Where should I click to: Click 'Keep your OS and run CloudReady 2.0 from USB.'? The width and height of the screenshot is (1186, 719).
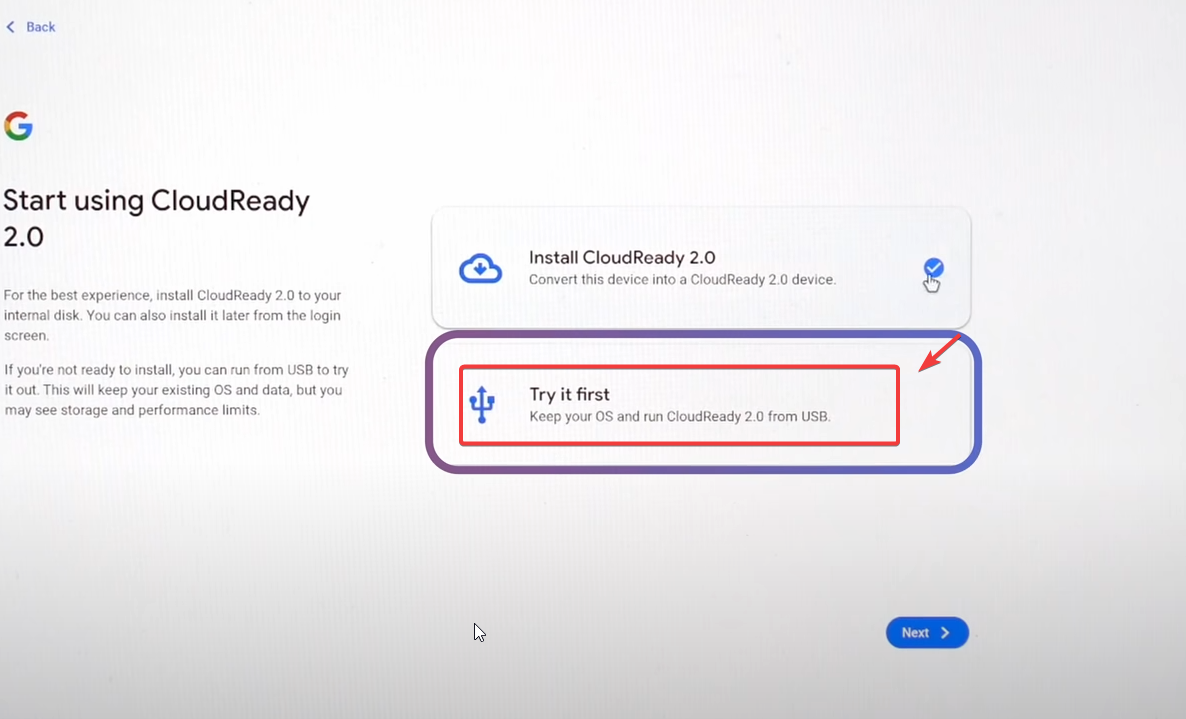click(680, 417)
